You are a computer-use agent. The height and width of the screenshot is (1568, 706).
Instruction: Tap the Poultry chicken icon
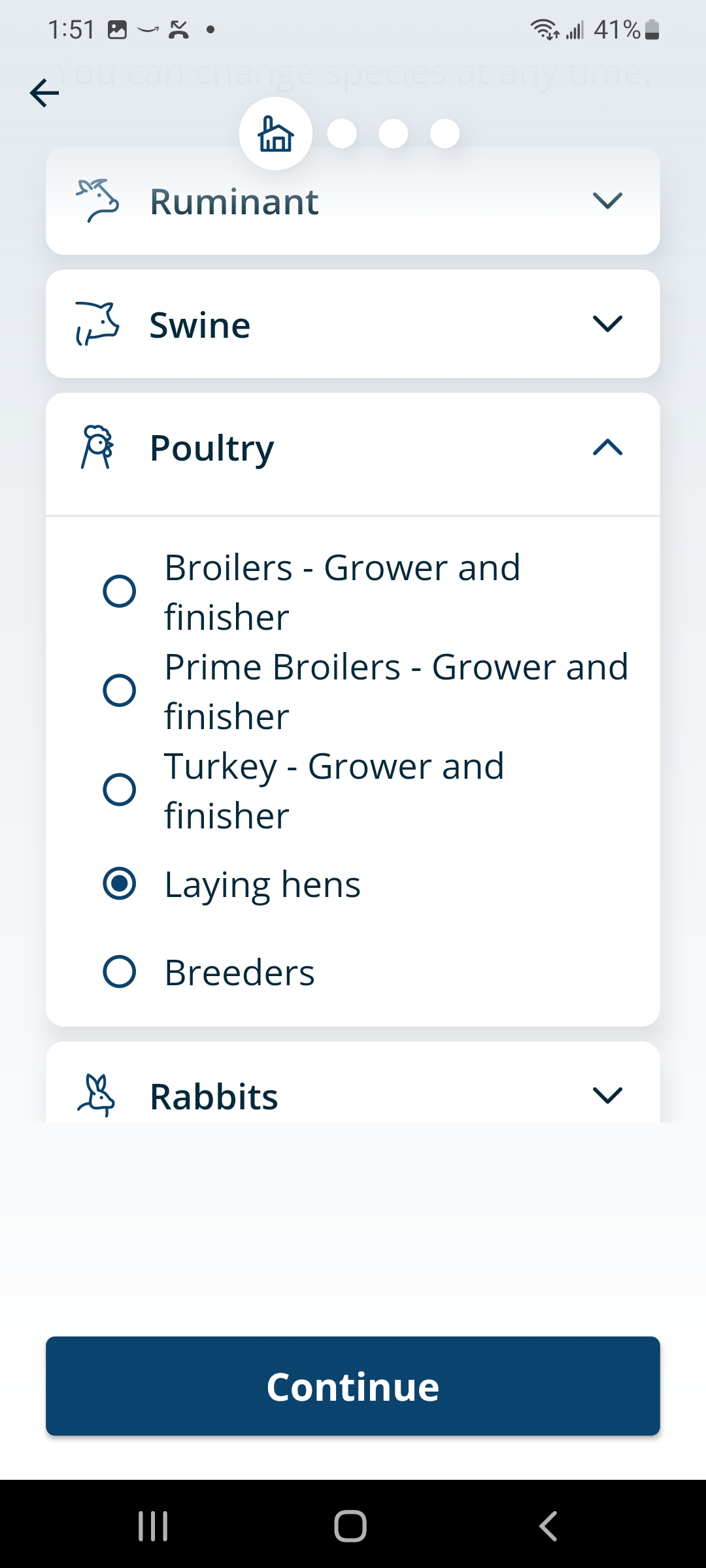coord(98,448)
